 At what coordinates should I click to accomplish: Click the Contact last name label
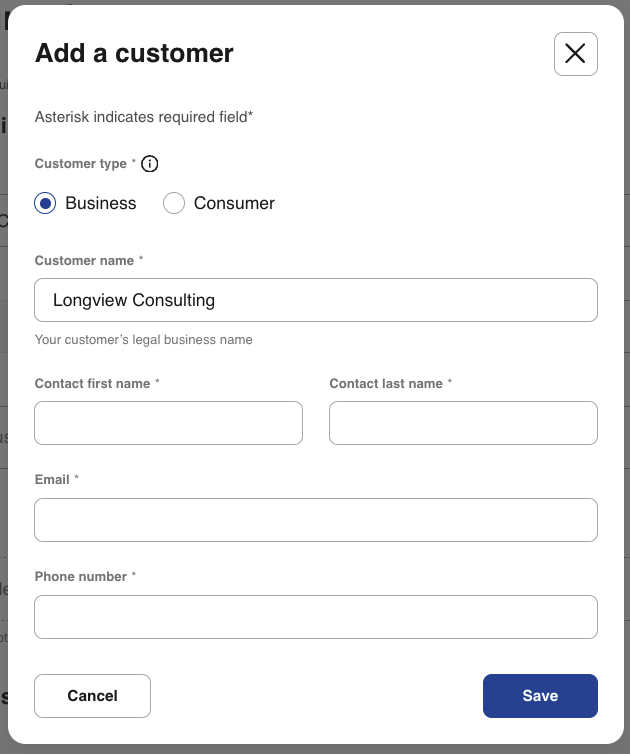click(x=386, y=383)
